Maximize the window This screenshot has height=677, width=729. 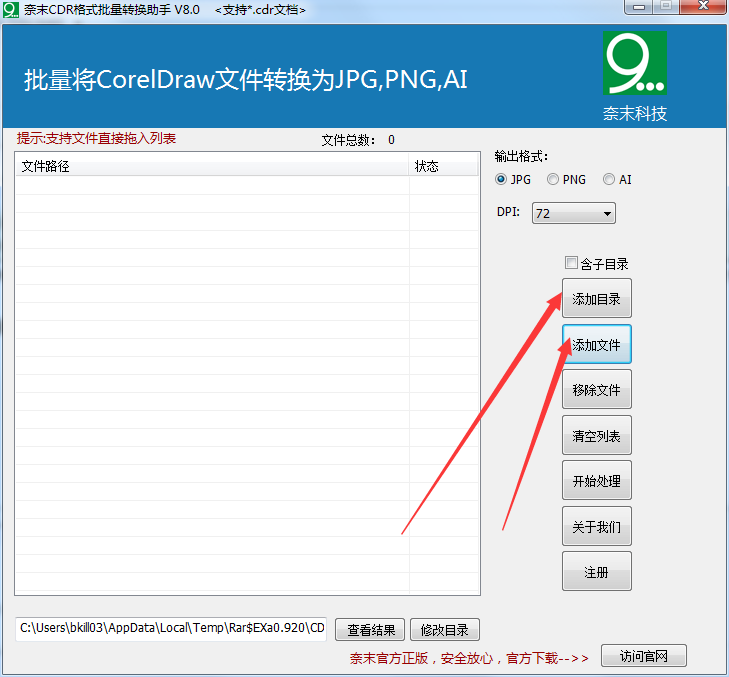pos(666,6)
